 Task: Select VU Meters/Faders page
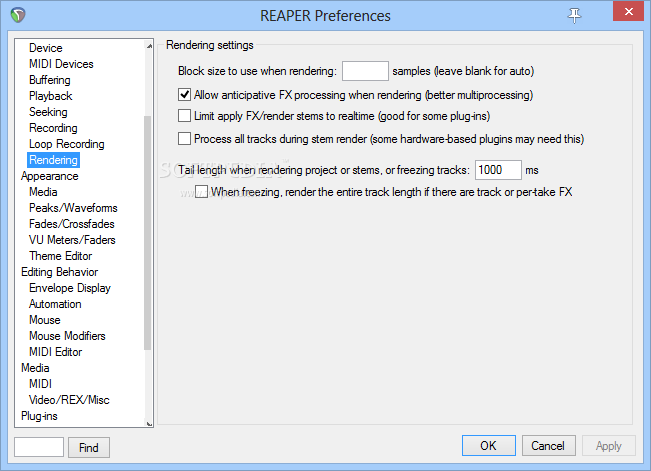point(72,240)
